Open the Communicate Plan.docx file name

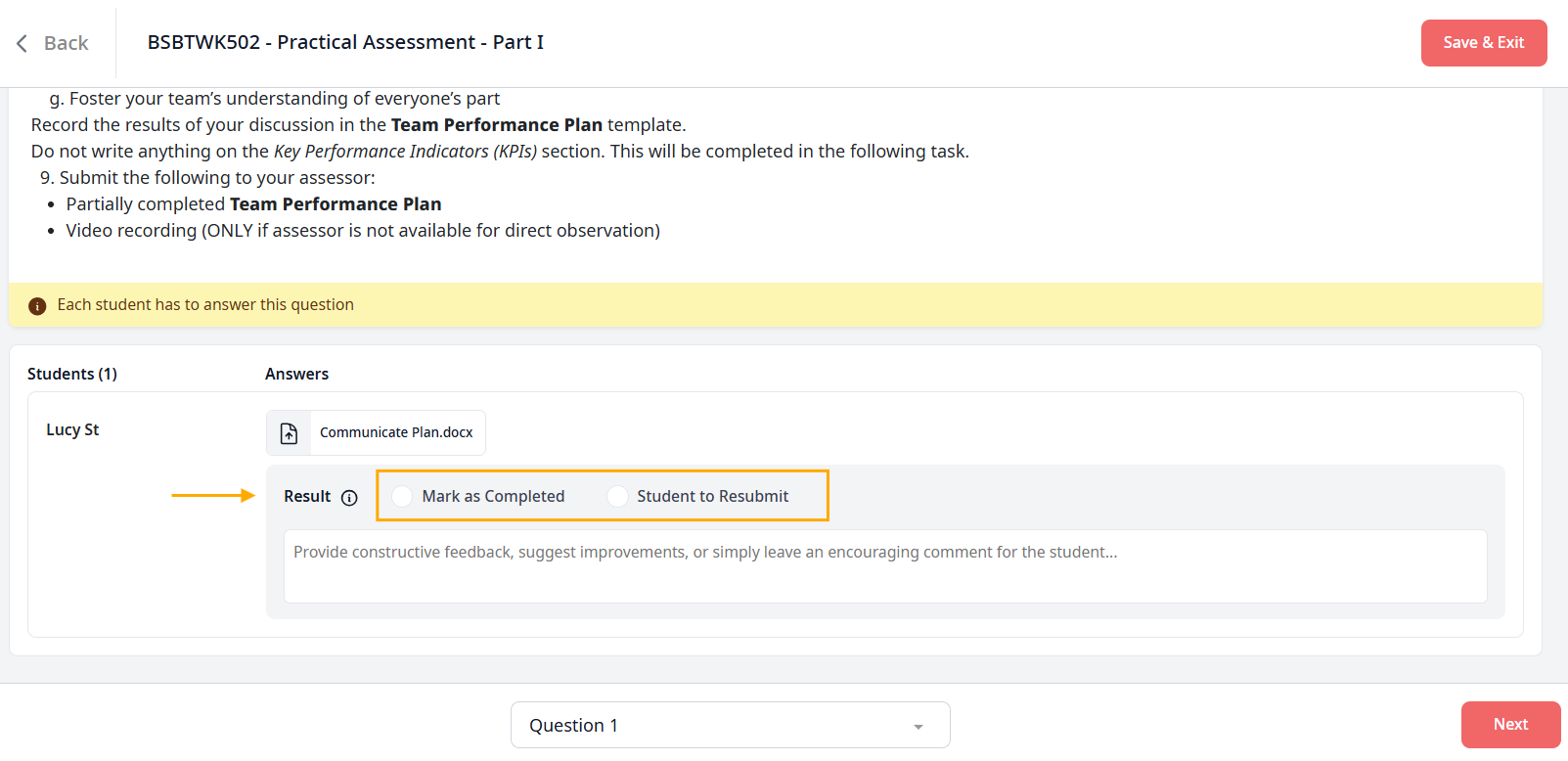396,432
